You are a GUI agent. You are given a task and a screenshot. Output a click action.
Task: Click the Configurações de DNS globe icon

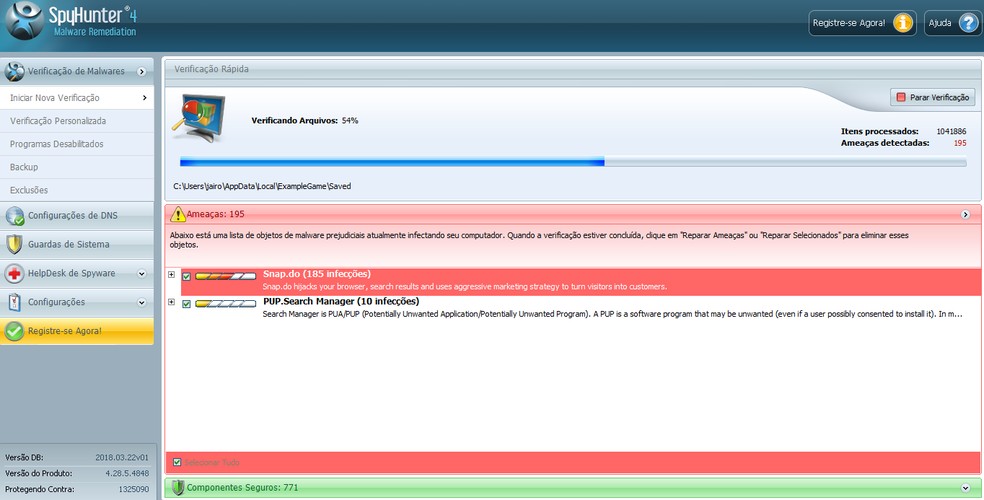(14, 216)
